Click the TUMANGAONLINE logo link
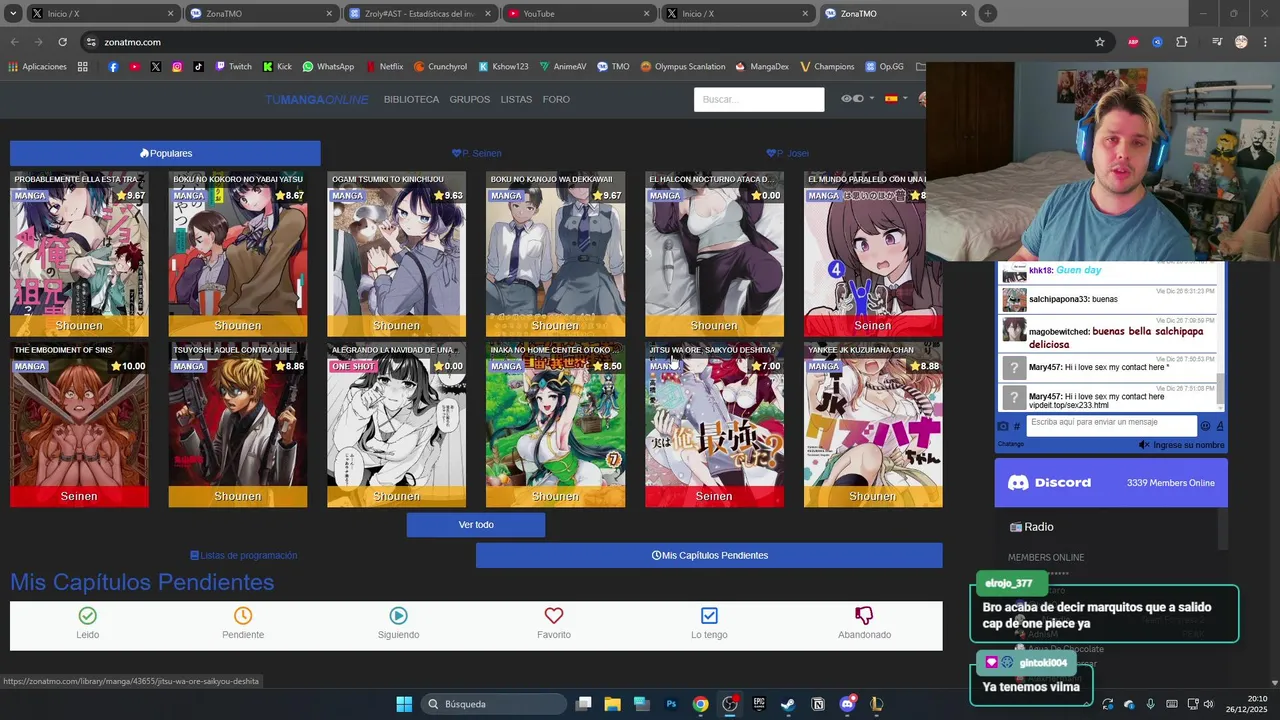The image size is (1280, 720). 316,100
